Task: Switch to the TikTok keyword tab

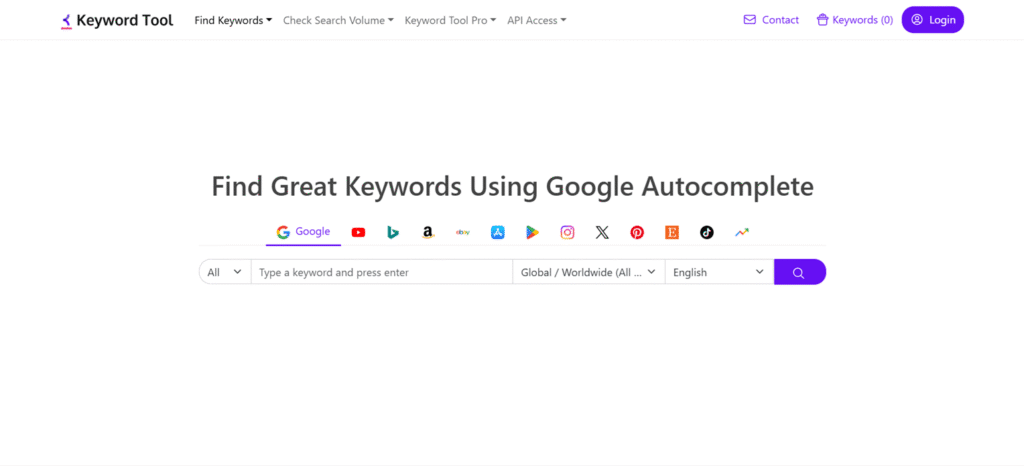Action: click(707, 232)
